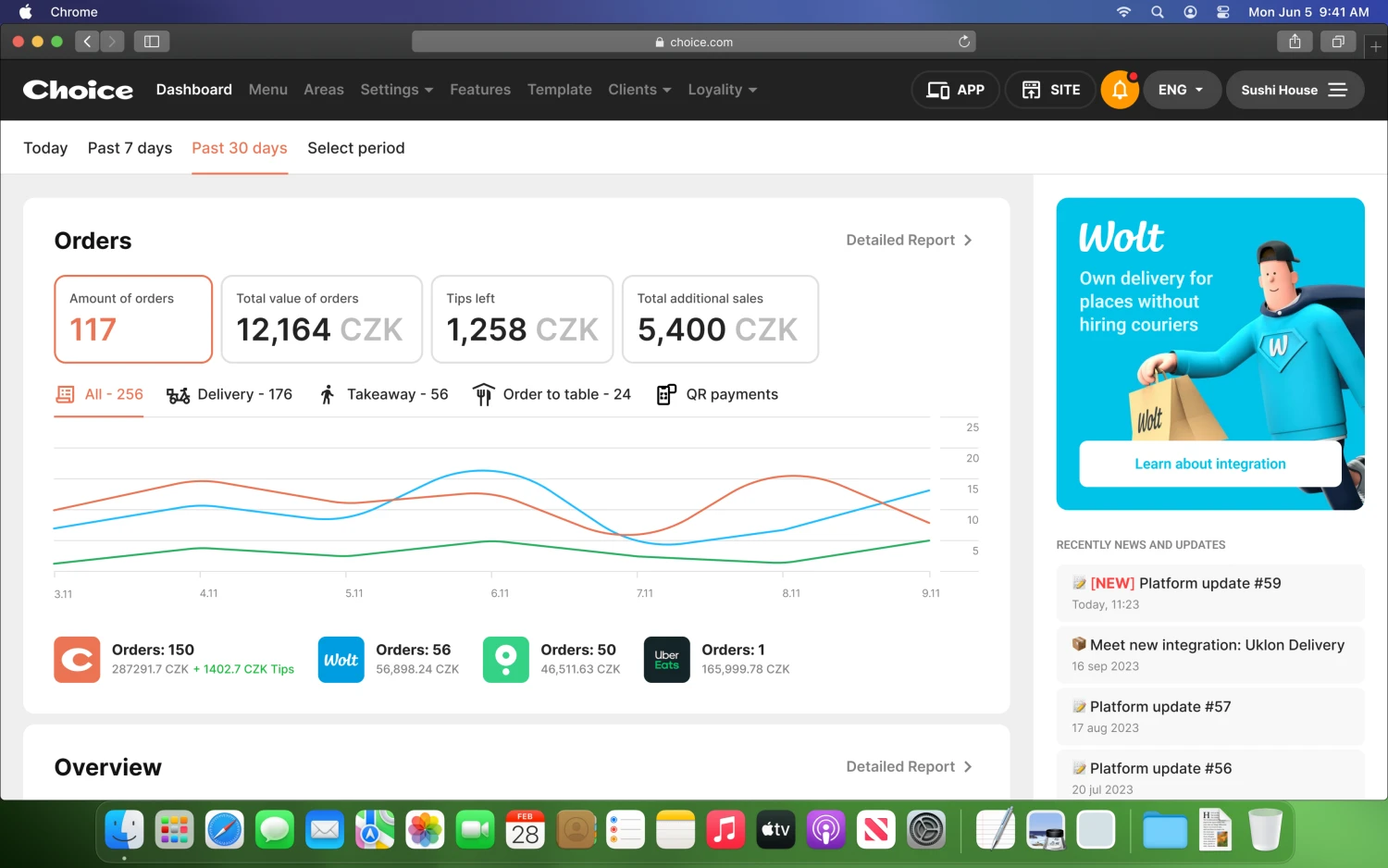
Task: Expand the Settings dropdown in navbar
Action: pyautogui.click(x=396, y=90)
